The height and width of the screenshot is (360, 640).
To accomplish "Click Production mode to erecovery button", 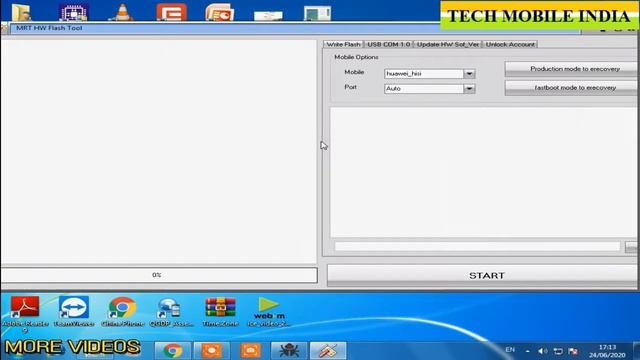I will tap(572, 69).
